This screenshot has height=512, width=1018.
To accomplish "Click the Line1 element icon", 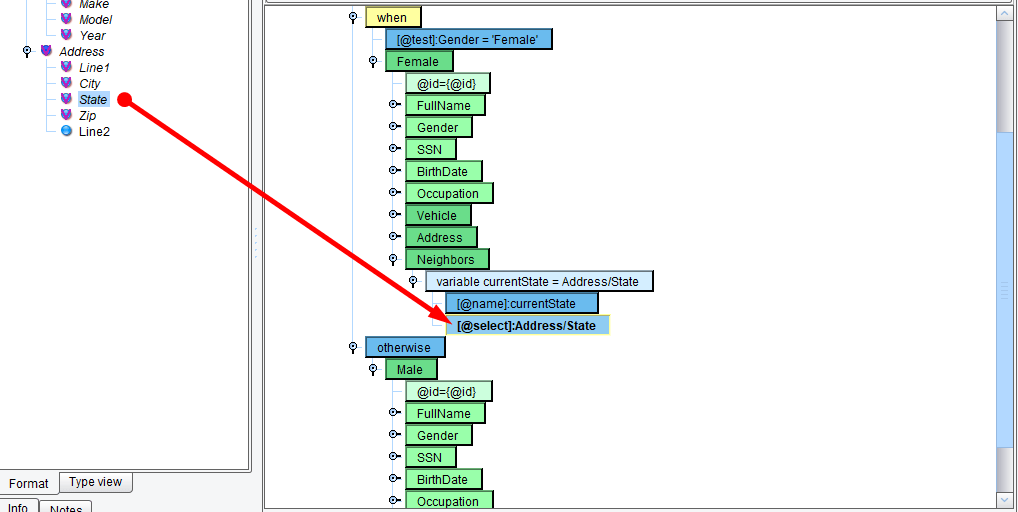I will (66, 66).
